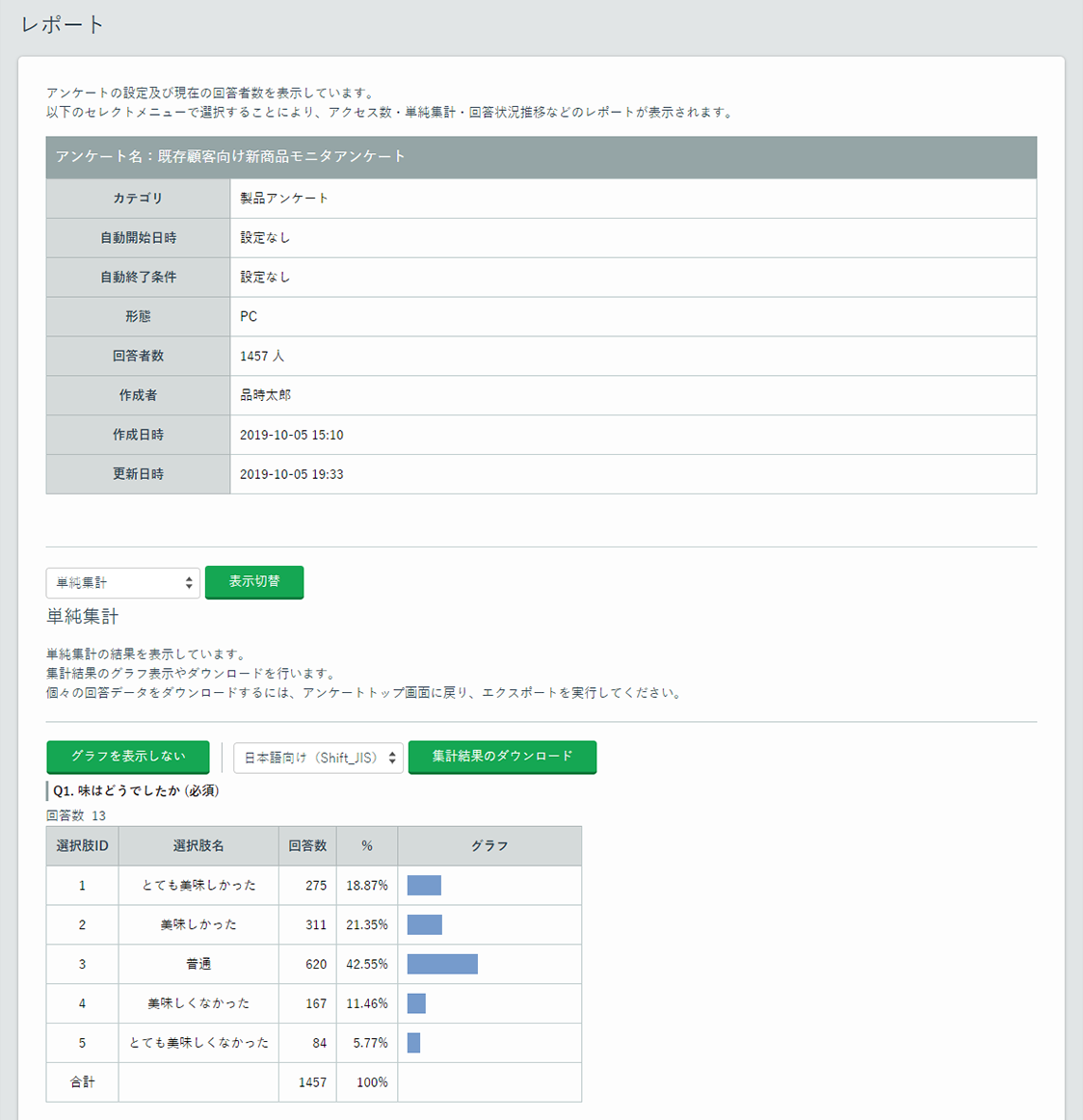
Task: Hide graphs with グラフを表示しない button
Action: click(x=128, y=757)
